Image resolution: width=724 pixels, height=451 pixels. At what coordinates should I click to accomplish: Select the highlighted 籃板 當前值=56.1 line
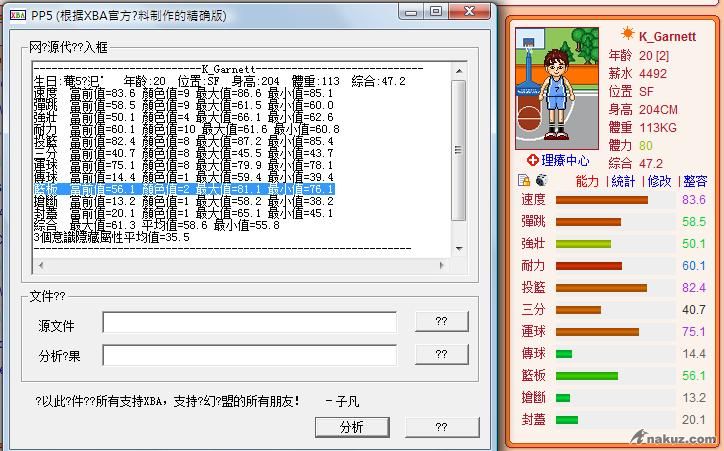coord(184,189)
